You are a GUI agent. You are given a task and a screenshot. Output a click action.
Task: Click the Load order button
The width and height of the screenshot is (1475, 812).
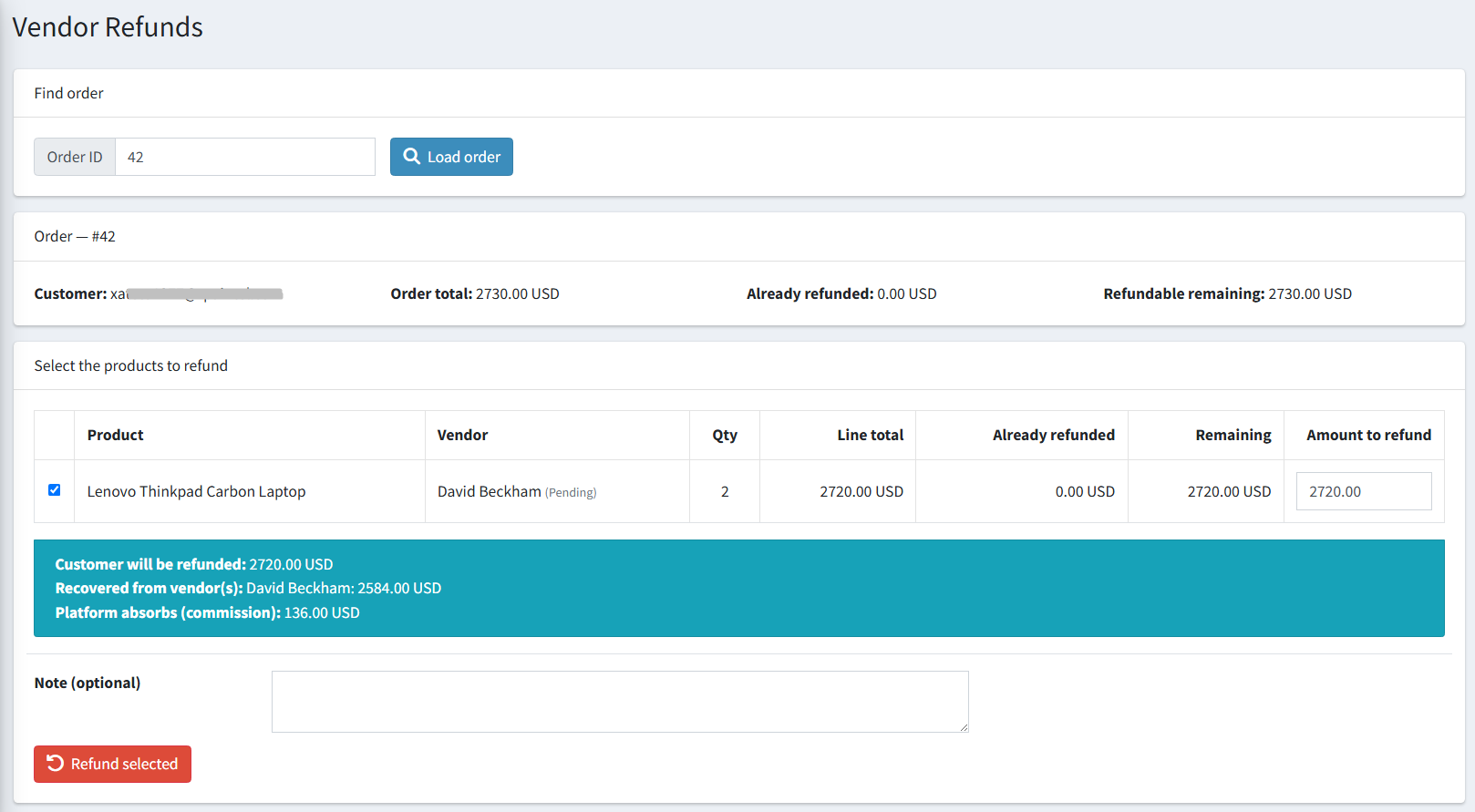[451, 157]
